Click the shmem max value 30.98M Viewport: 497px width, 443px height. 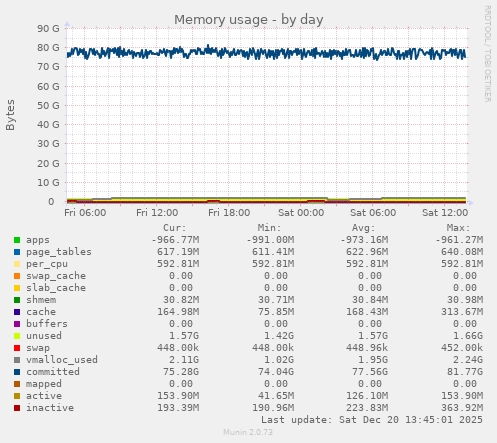tap(465, 300)
